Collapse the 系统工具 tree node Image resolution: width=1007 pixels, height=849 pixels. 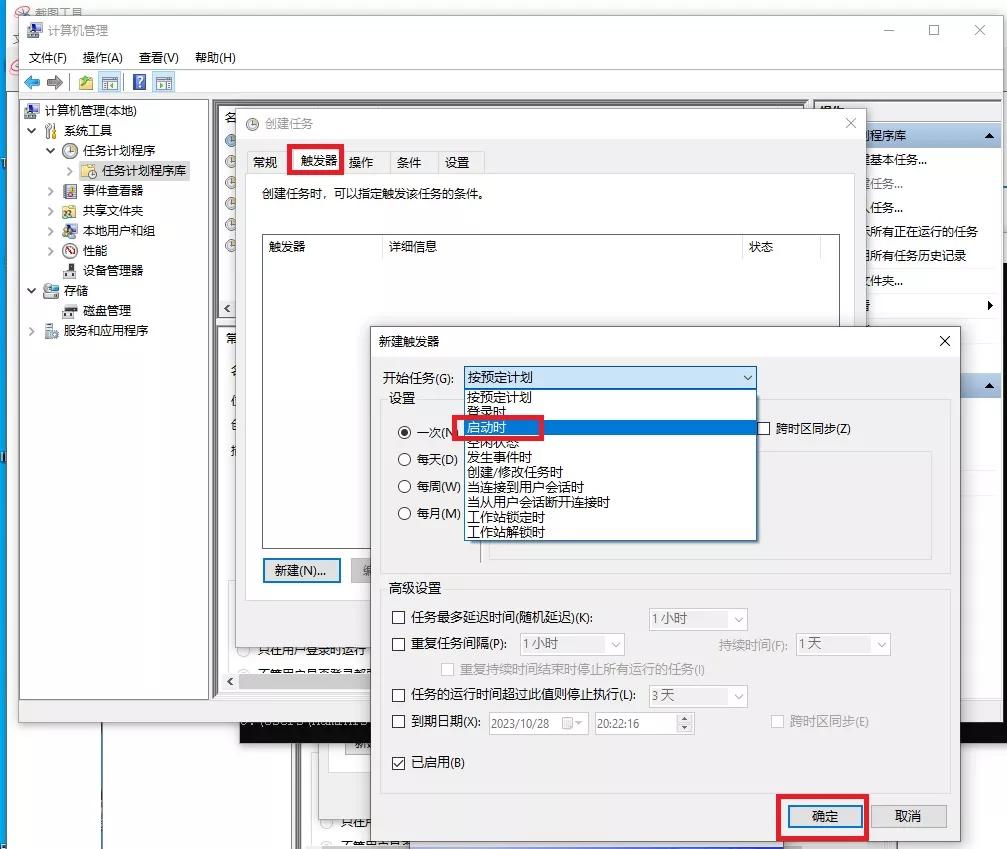(x=31, y=130)
